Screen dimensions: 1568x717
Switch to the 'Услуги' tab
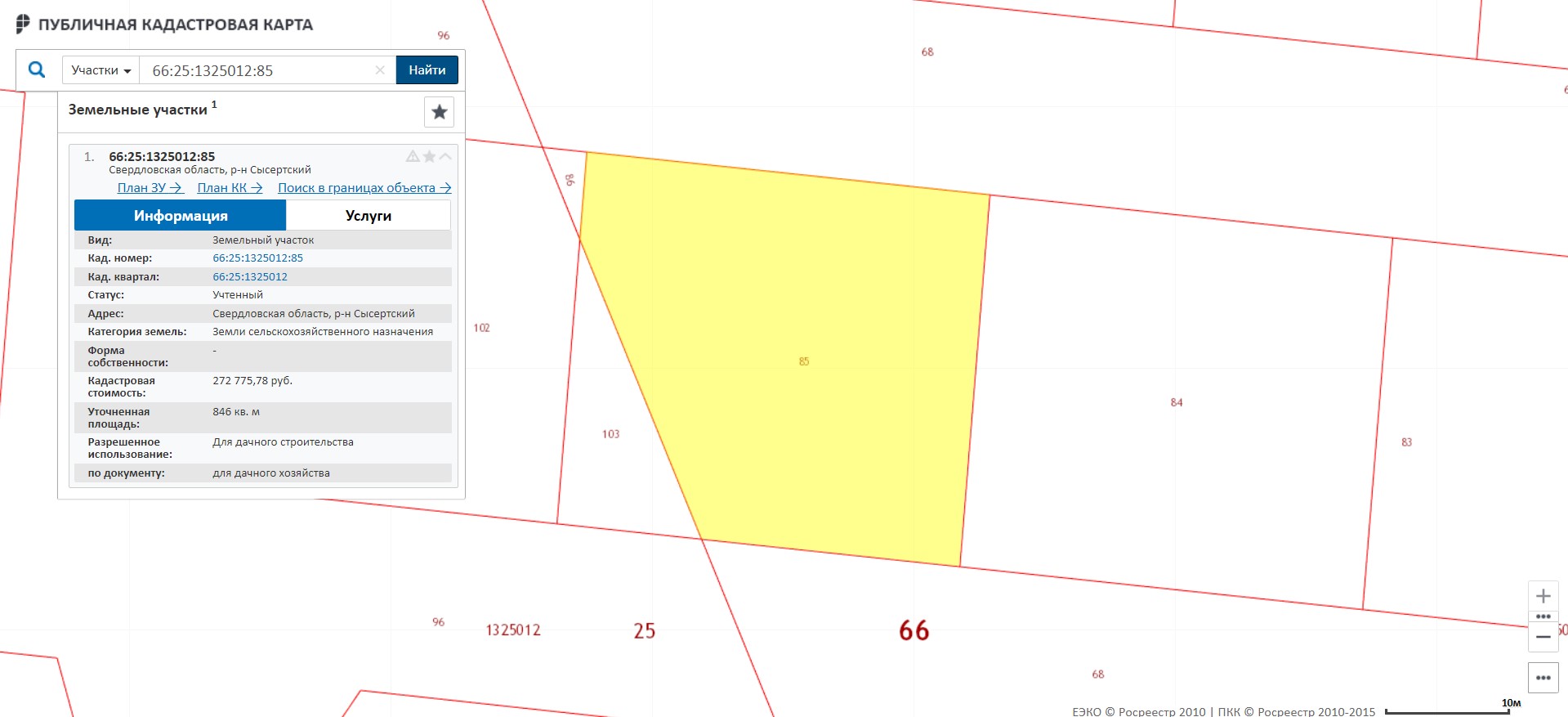click(x=368, y=216)
